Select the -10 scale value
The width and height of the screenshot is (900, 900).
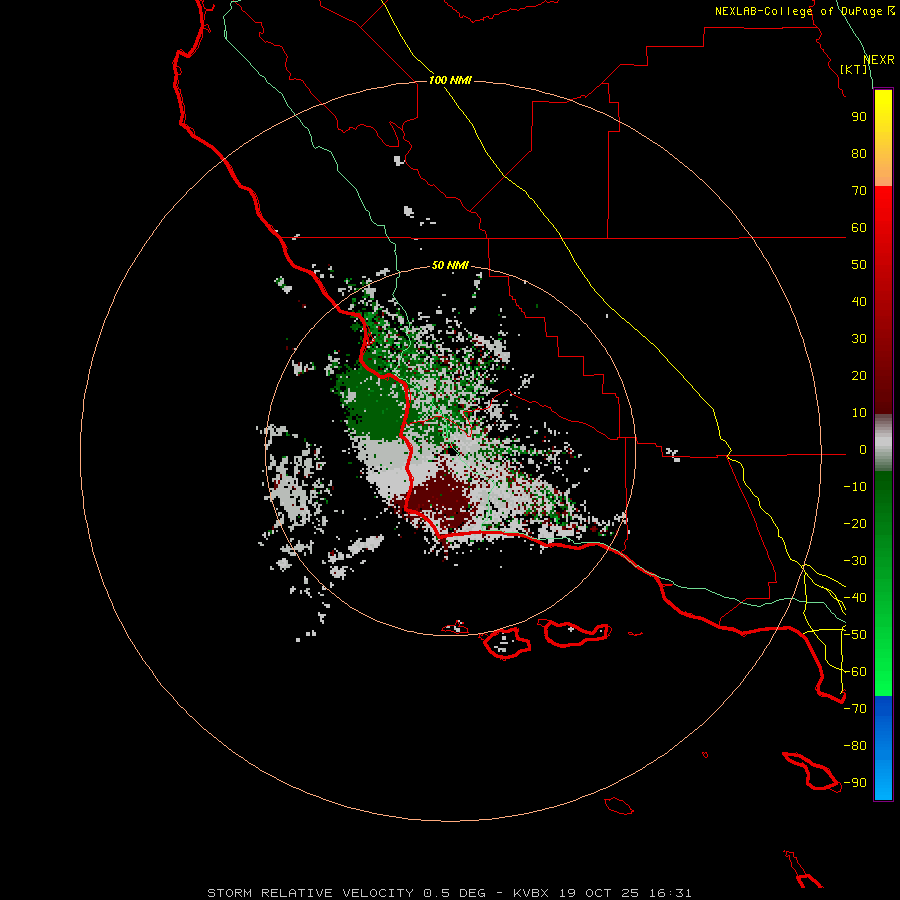[855, 487]
